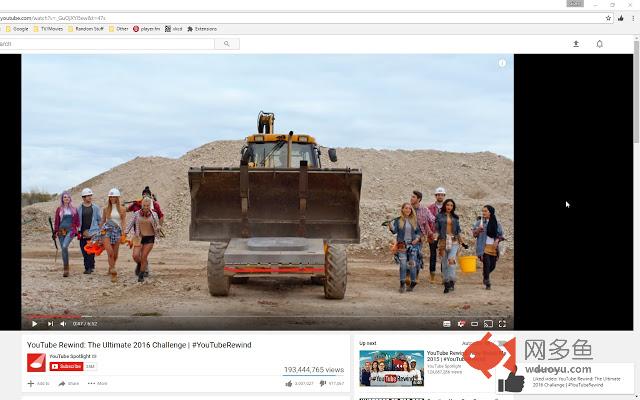Screen dimensions: 640x400
Task: Open the Google bookmarks folder
Action: (x=17, y=29)
